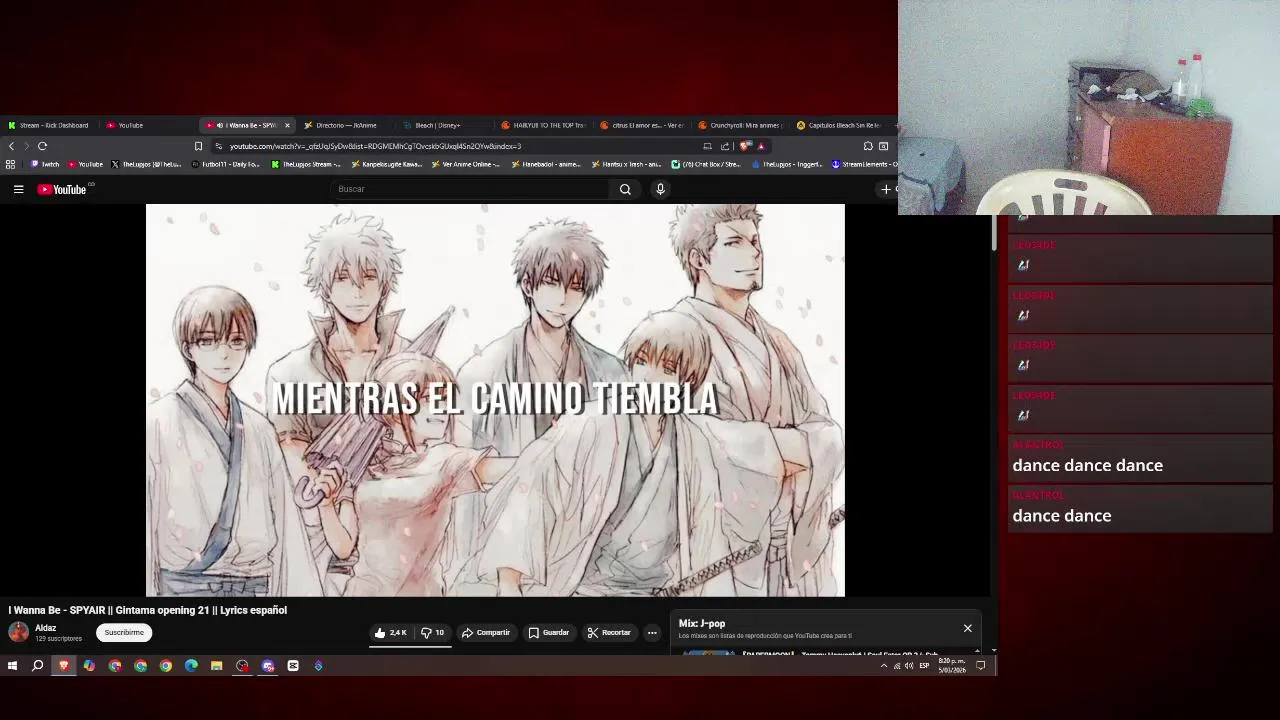
Task: Open the clock and date flyout
Action: pos(952,665)
